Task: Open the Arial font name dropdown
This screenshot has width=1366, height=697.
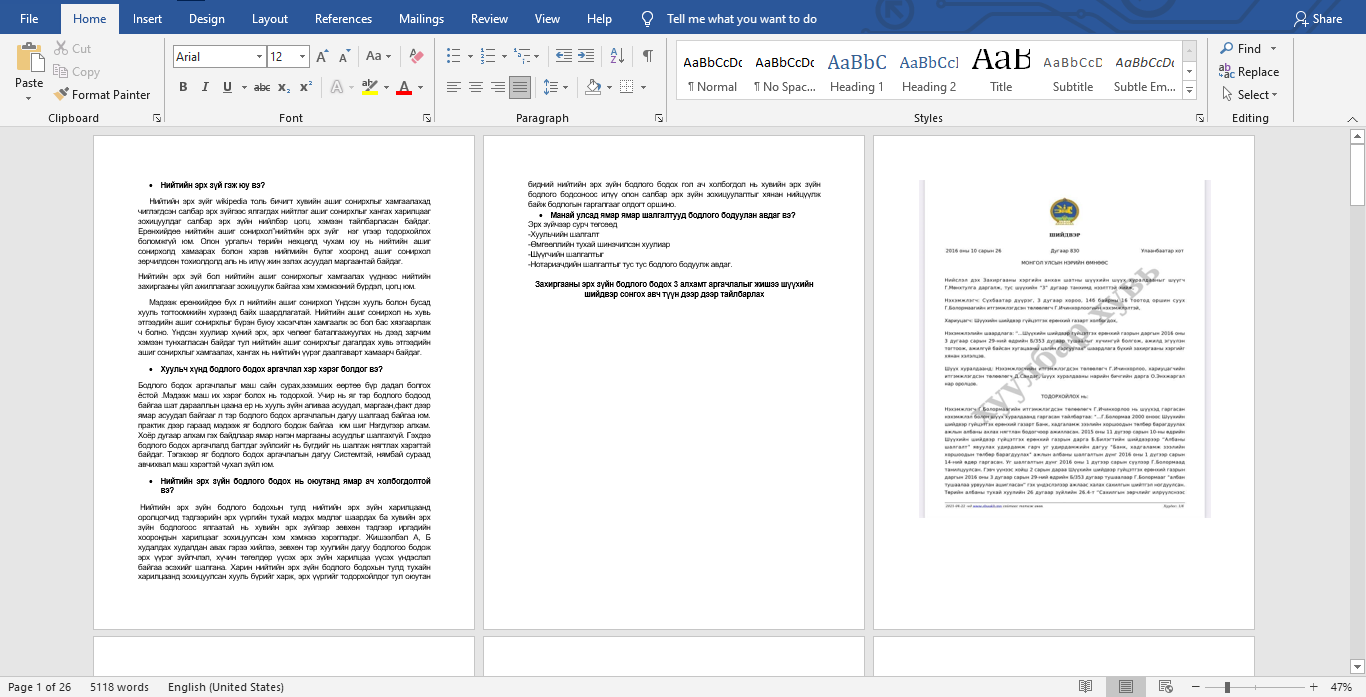Action: (260, 57)
